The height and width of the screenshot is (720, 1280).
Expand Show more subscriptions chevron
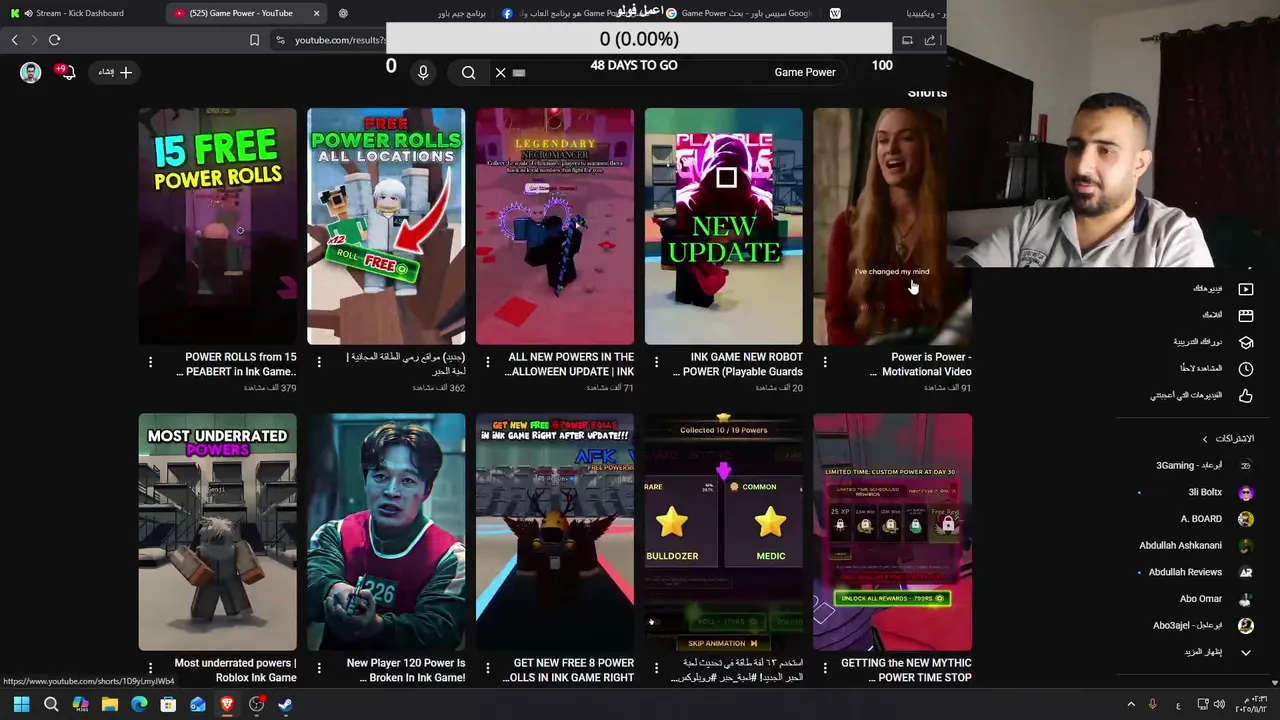tap(1245, 652)
